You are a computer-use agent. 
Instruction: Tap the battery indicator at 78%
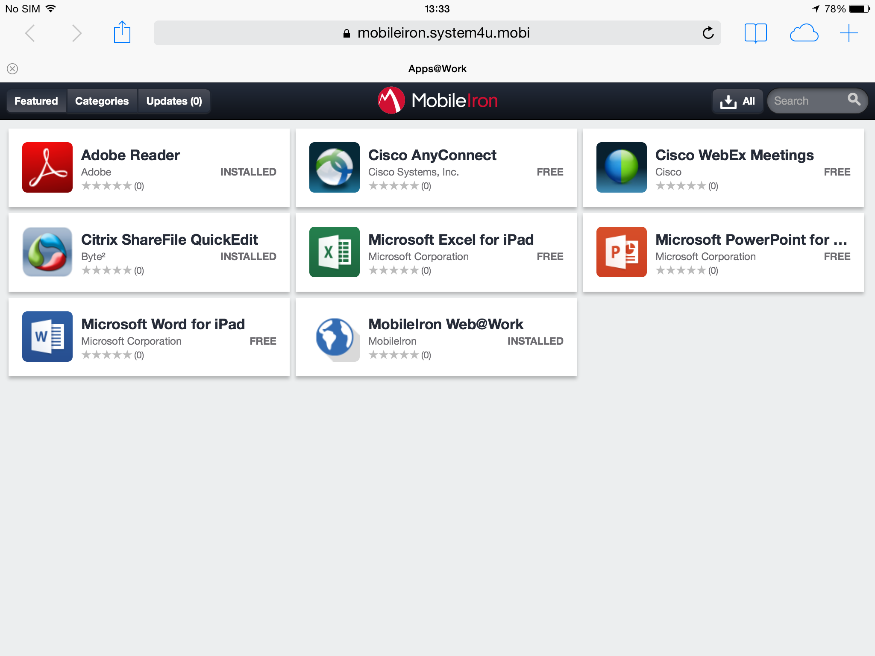click(x=858, y=9)
